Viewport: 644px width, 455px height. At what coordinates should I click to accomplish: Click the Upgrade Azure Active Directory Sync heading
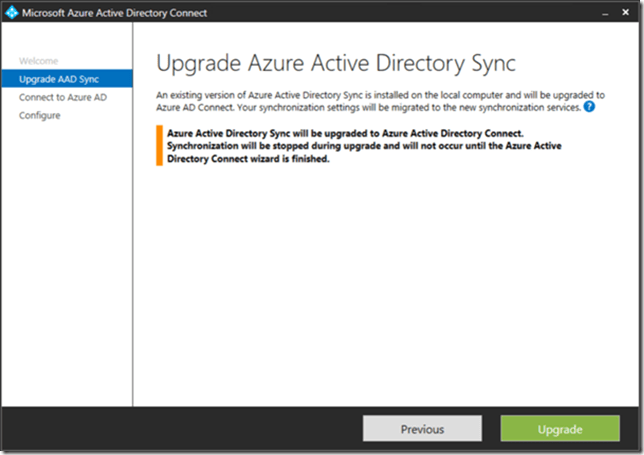click(336, 63)
